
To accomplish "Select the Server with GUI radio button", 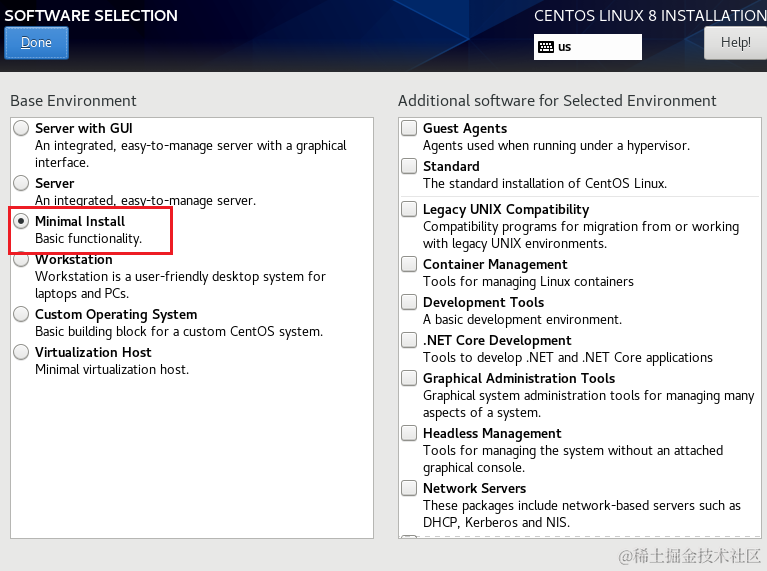I will click(21, 129).
